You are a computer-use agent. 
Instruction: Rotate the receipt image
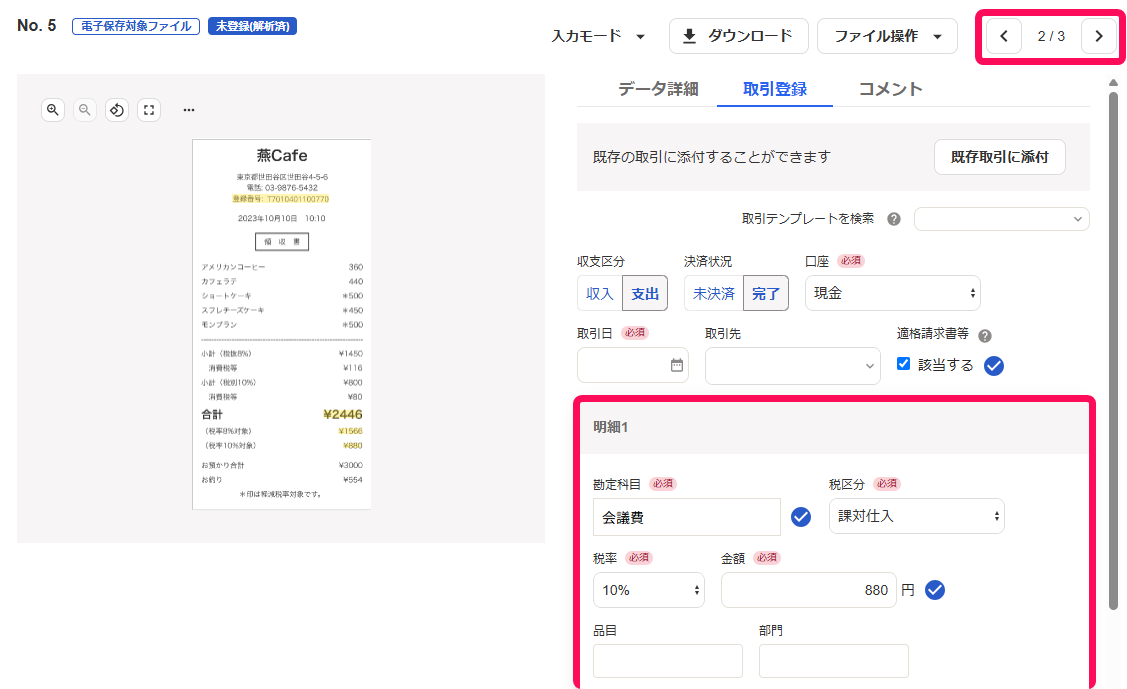coord(116,110)
